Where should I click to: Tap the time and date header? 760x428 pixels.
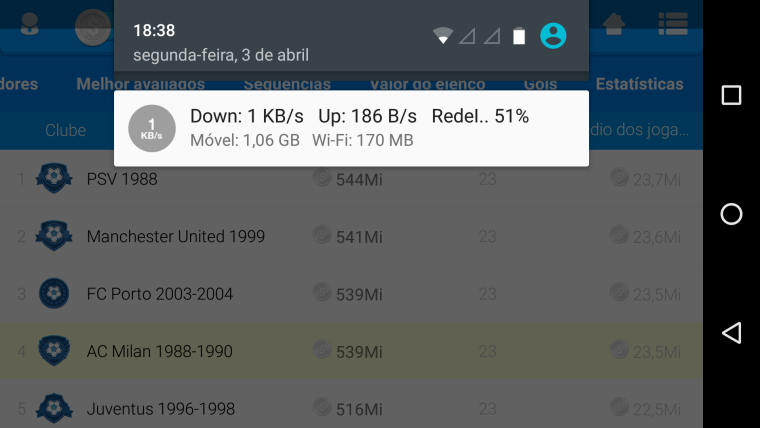click(x=221, y=43)
